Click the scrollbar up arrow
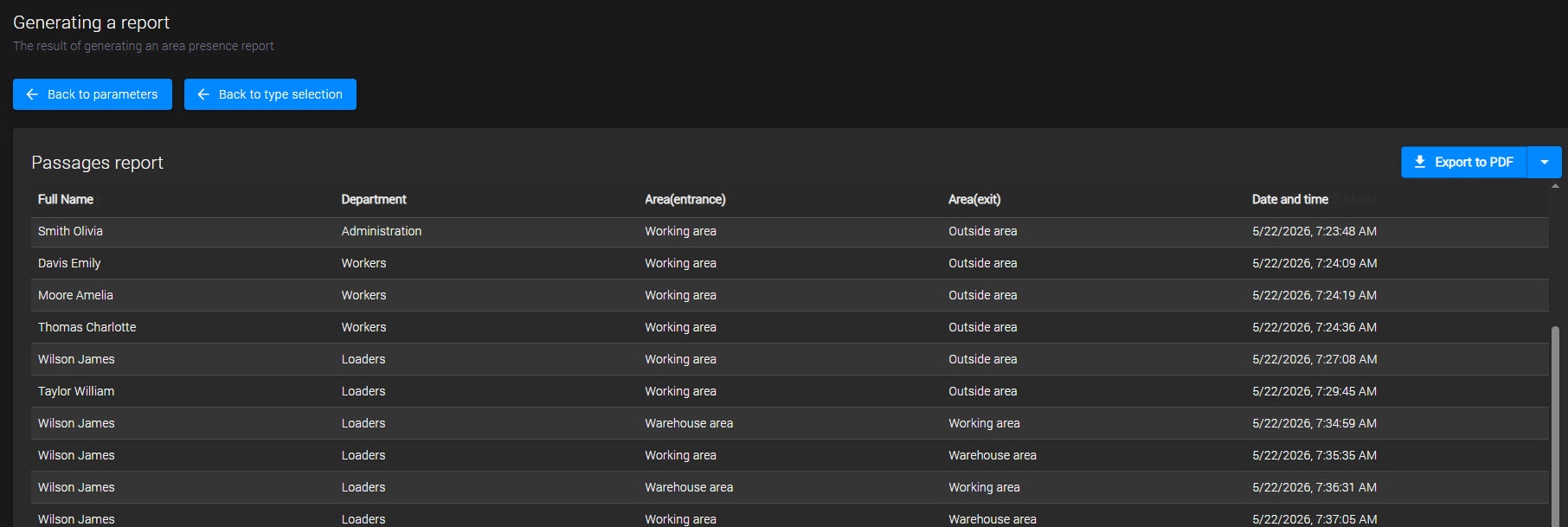 click(1555, 186)
